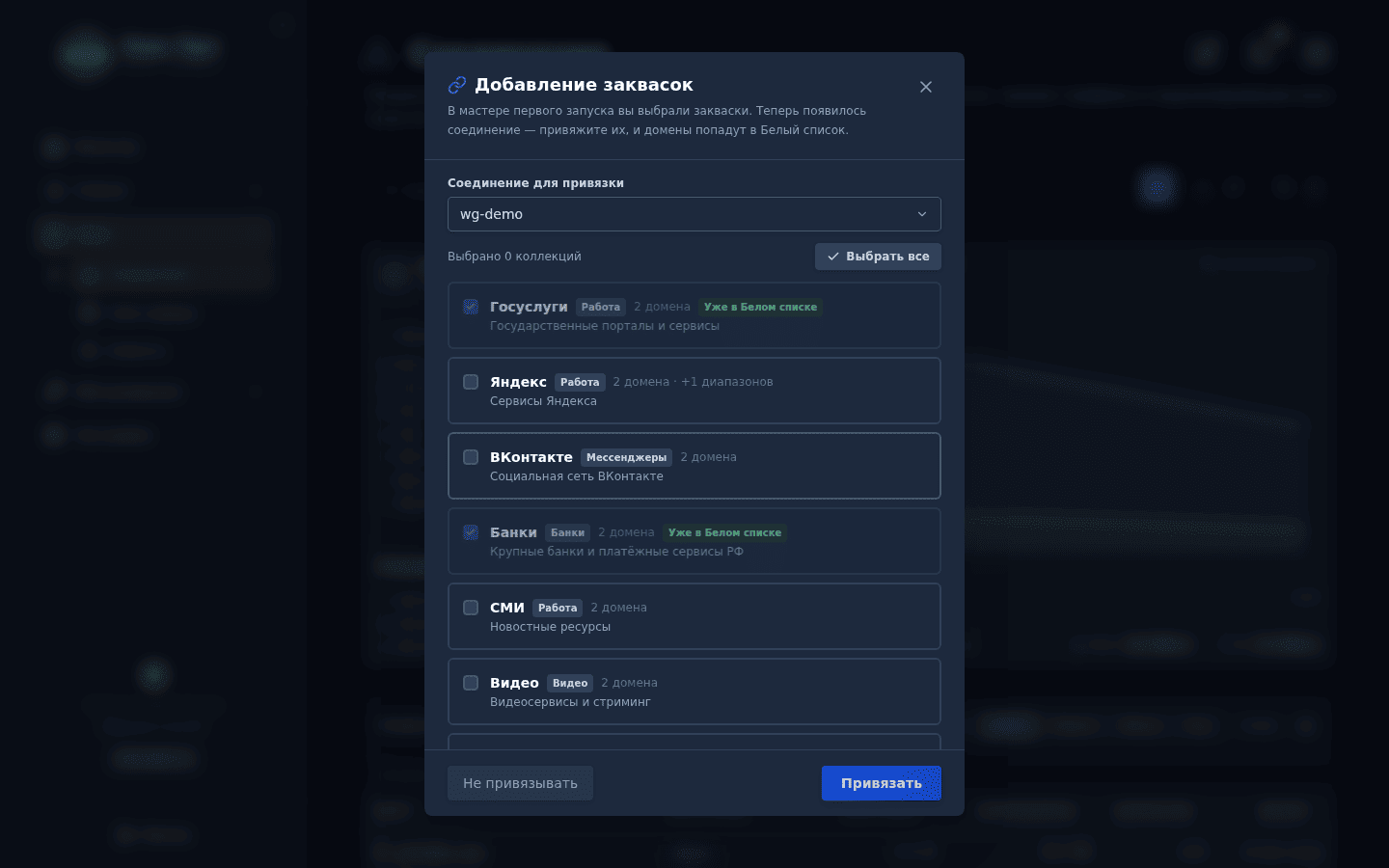Image resolution: width=1389 pixels, height=868 pixels.
Task: Click the Мессенджеры tag on ВКонтакте
Action: (x=627, y=457)
